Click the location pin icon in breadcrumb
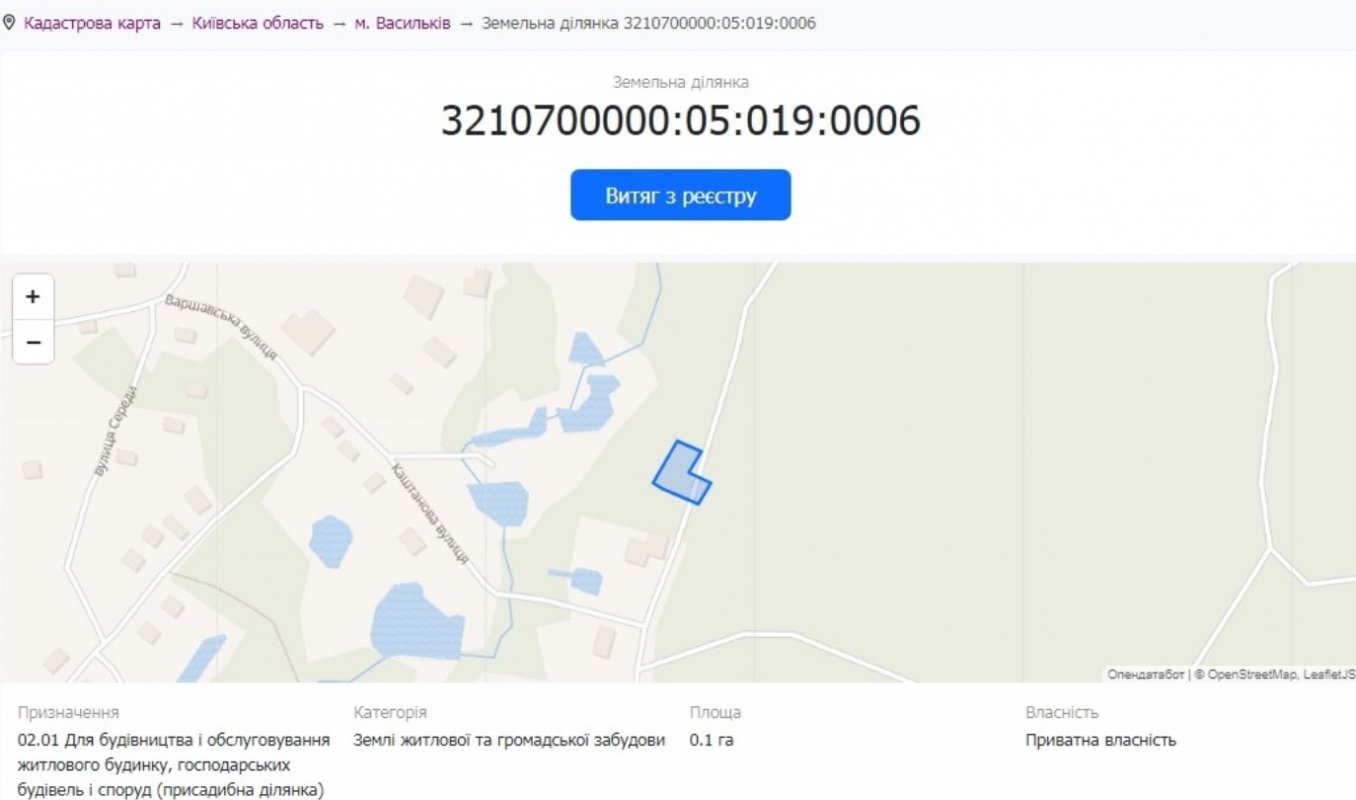 click(x=10, y=22)
